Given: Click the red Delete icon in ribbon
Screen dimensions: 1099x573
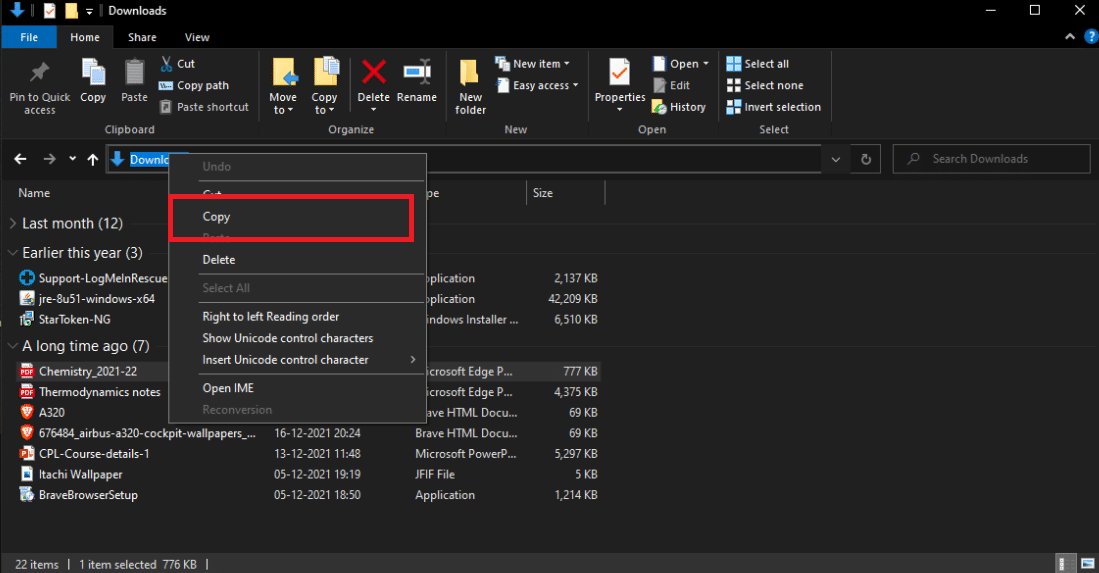Looking at the screenshot, I should [x=374, y=74].
